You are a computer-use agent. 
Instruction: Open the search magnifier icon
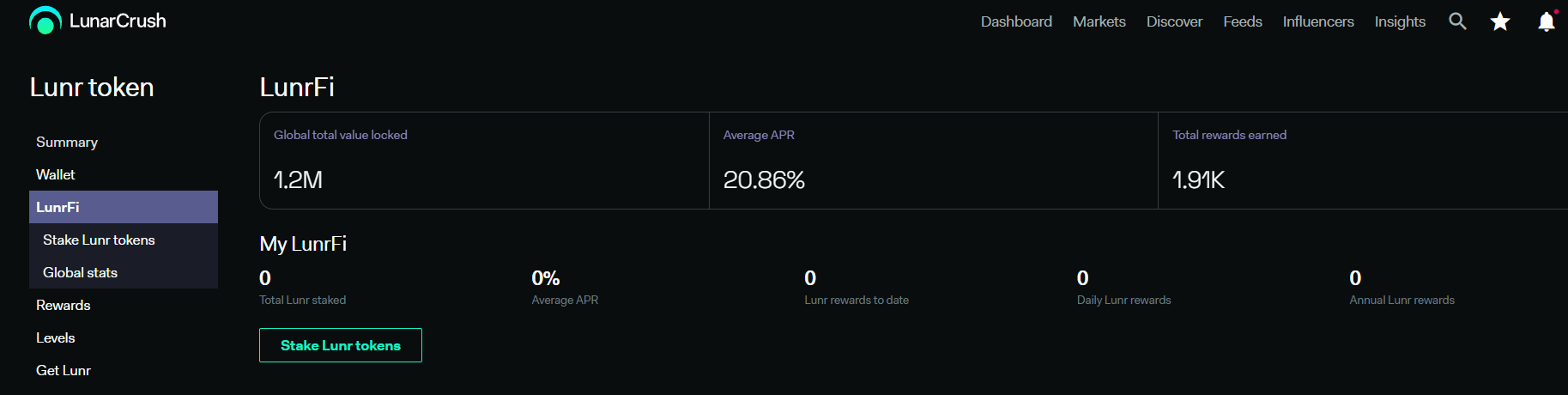[1457, 21]
